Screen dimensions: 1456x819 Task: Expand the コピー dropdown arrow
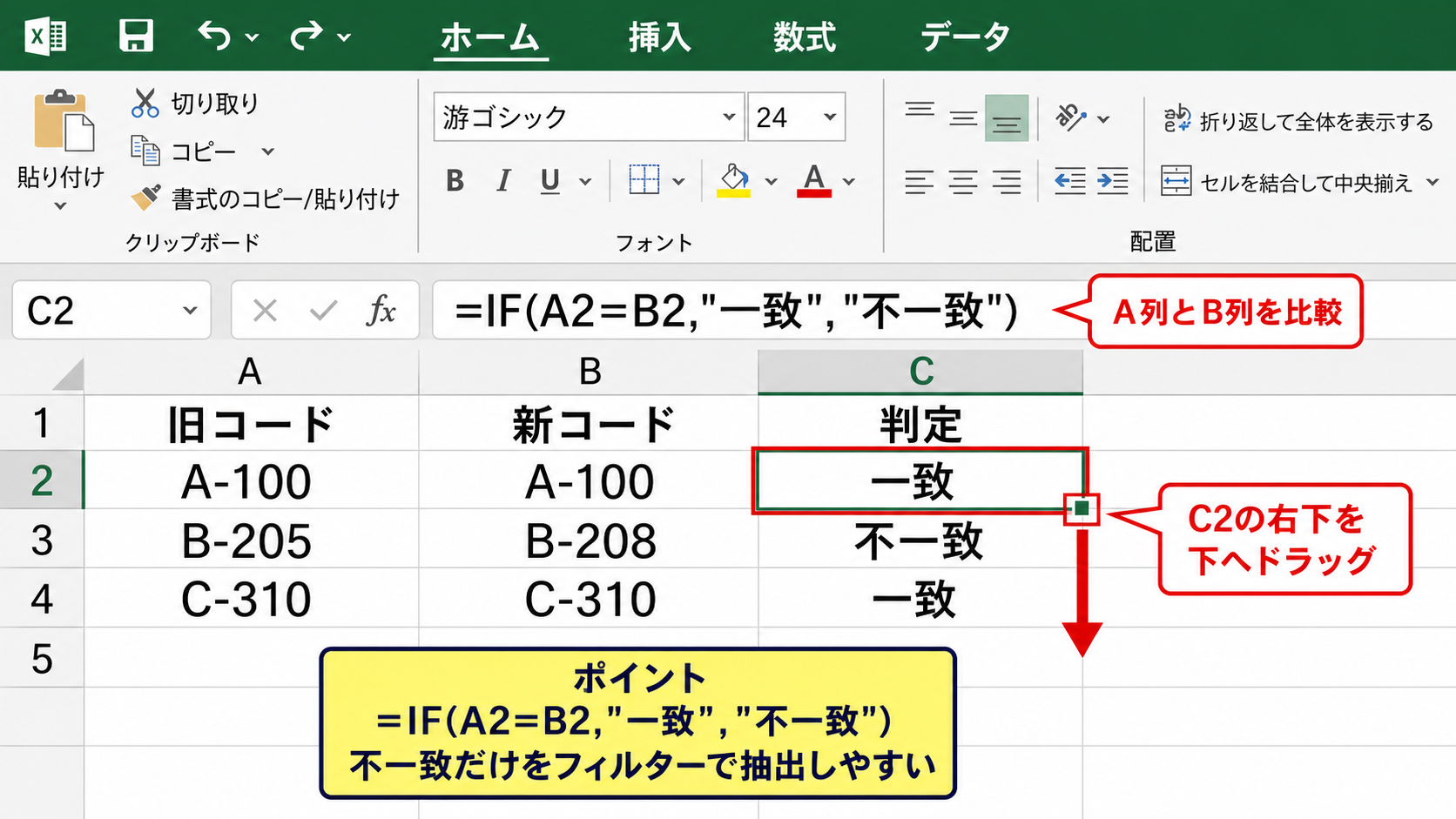[268, 151]
